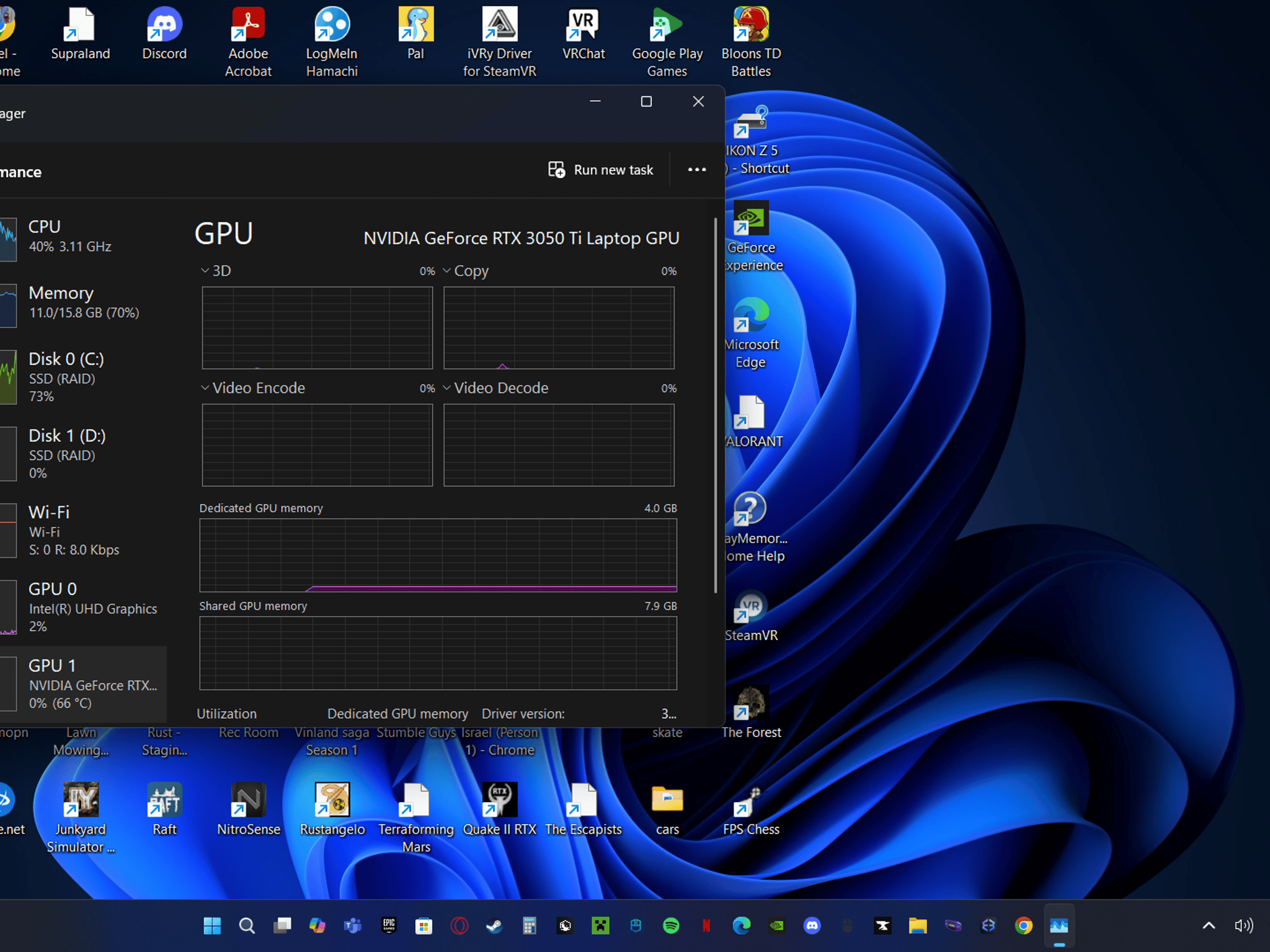Click Run new task button
Image resolution: width=1270 pixels, height=952 pixels.
(x=600, y=170)
